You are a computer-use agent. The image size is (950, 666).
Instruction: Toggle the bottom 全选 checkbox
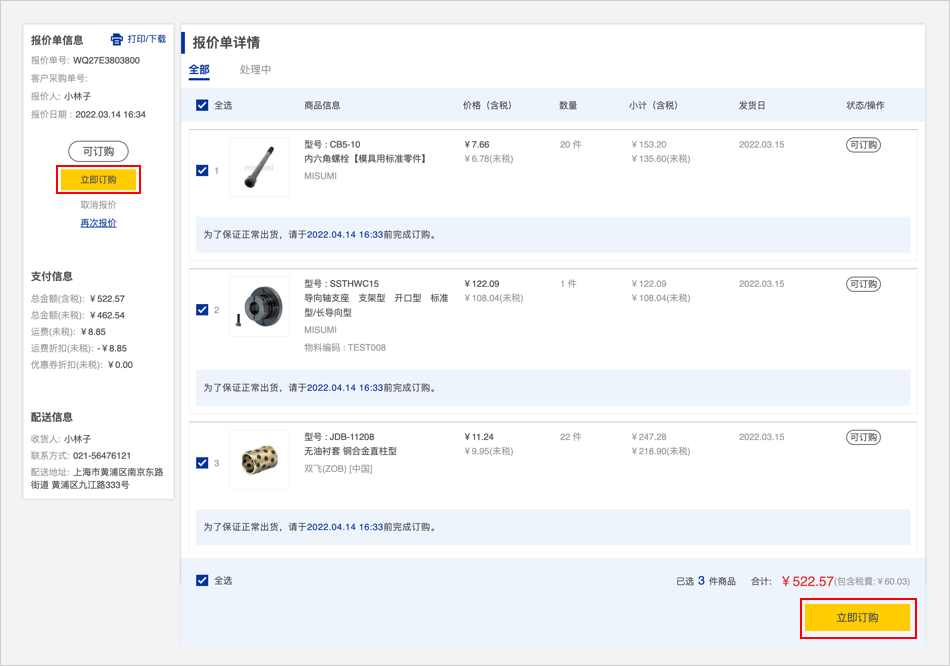[x=203, y=580]
